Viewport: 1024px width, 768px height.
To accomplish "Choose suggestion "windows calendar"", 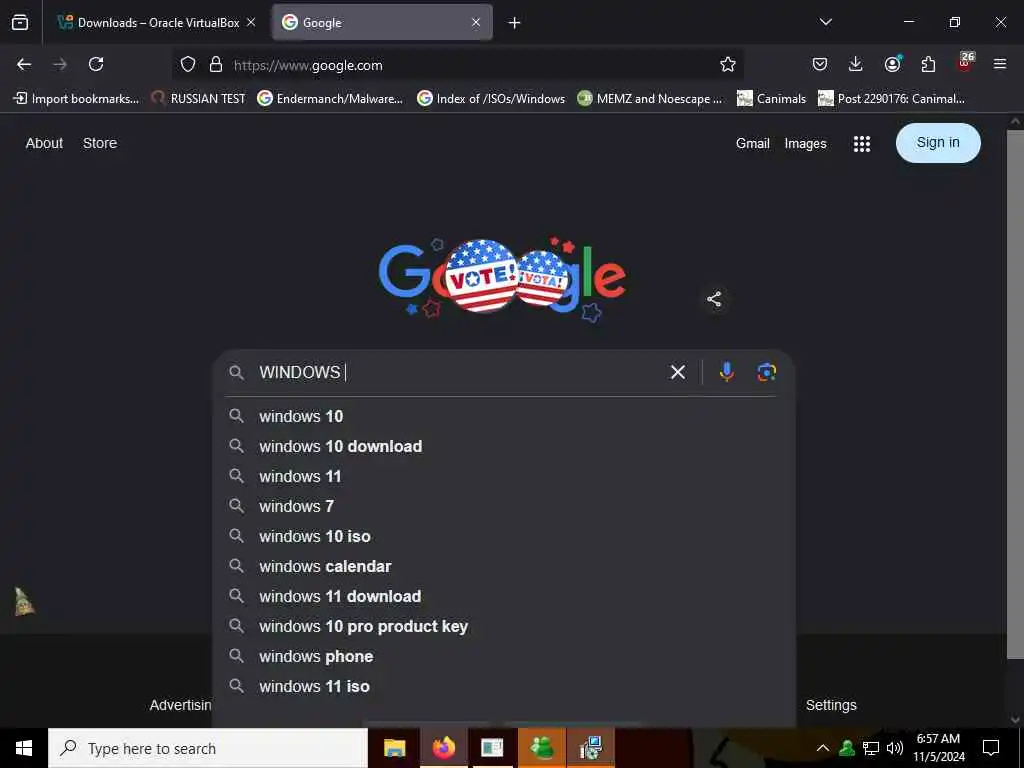I will (504, 566).
